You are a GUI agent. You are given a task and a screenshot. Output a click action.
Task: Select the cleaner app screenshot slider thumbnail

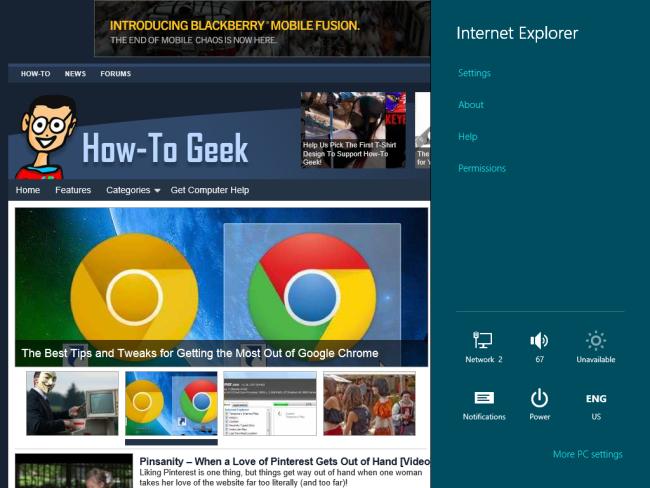click(270, 403)
